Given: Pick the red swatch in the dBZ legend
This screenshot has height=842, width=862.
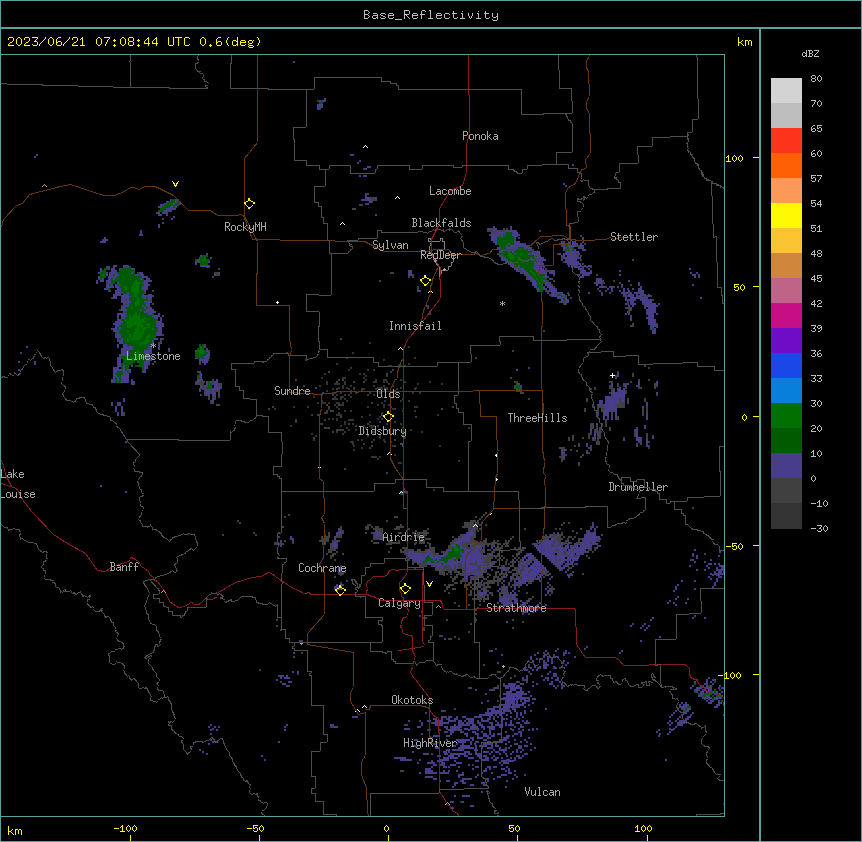Looking at the screenshot, I should [x=786, y=141].
